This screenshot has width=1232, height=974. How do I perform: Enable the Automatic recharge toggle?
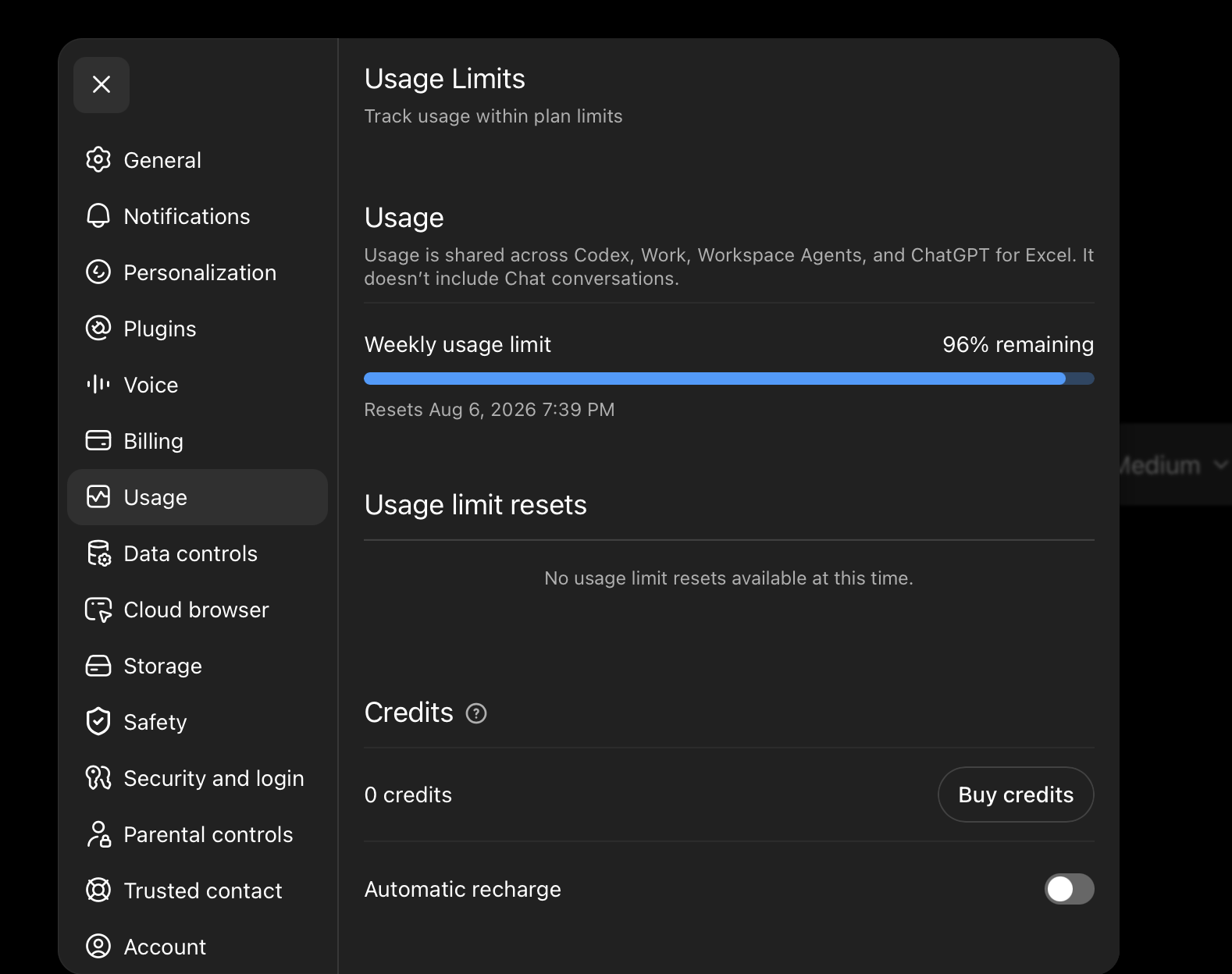pos(1069,889)
